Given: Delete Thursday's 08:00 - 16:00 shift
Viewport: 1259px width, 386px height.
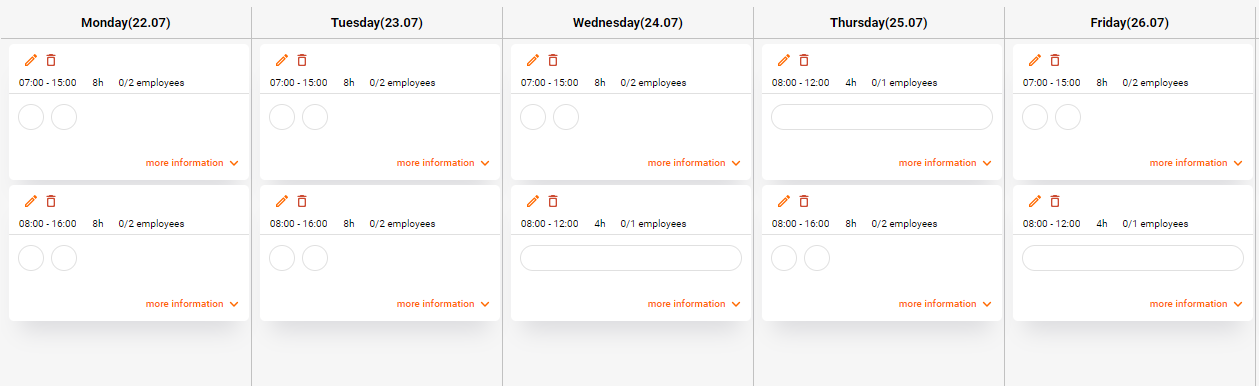Looking at the screenshot, I should (805, 202).
